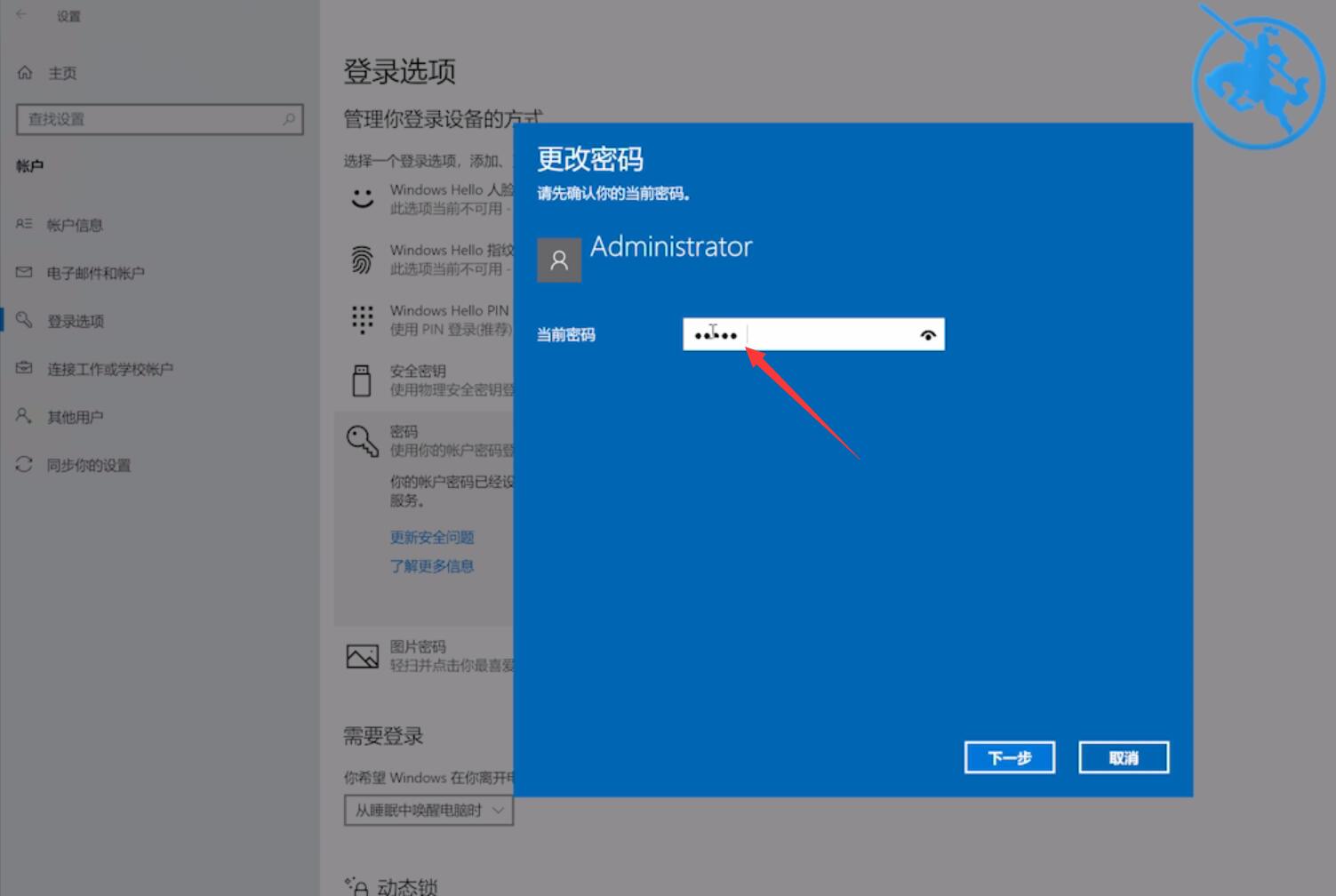Click the Windows Hello fingerprint icon
1336x896 pixels.
pos(362,259)
